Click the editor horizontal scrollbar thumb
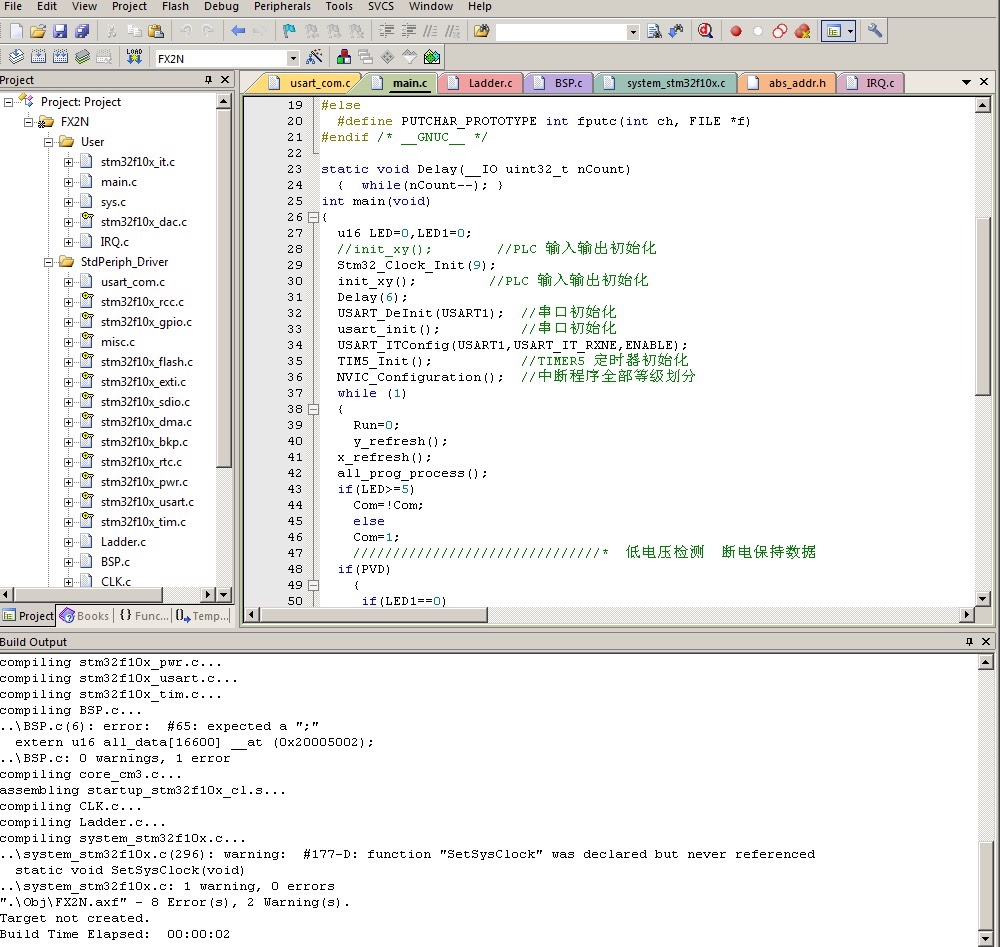Viewport: 1000px width, 947px height. click(x=374, y=615)
